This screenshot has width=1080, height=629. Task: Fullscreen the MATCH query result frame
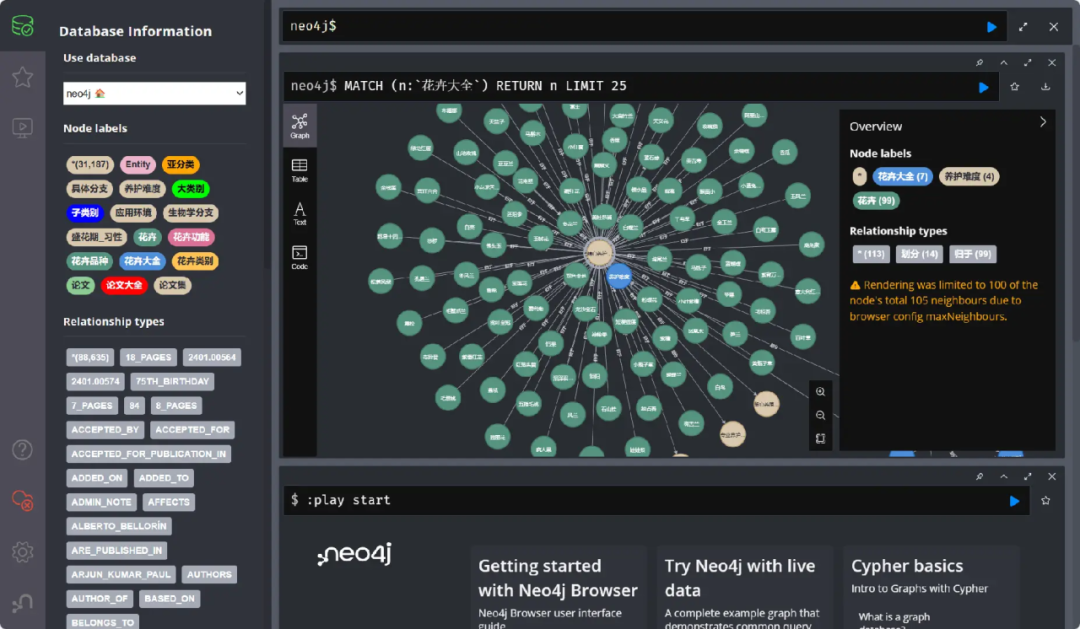(1028, 63)
